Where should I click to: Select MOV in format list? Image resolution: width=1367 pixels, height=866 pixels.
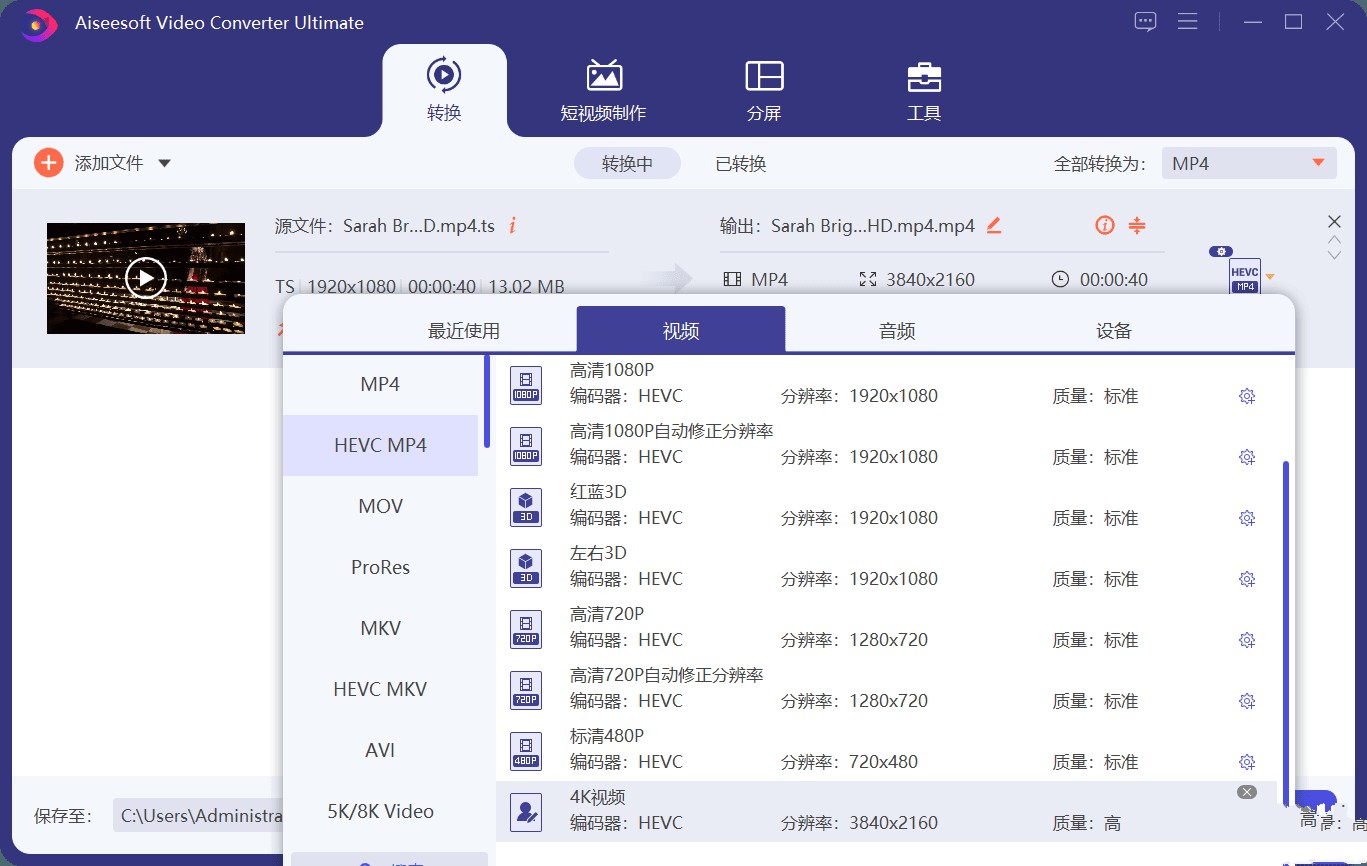click(380, 506)
